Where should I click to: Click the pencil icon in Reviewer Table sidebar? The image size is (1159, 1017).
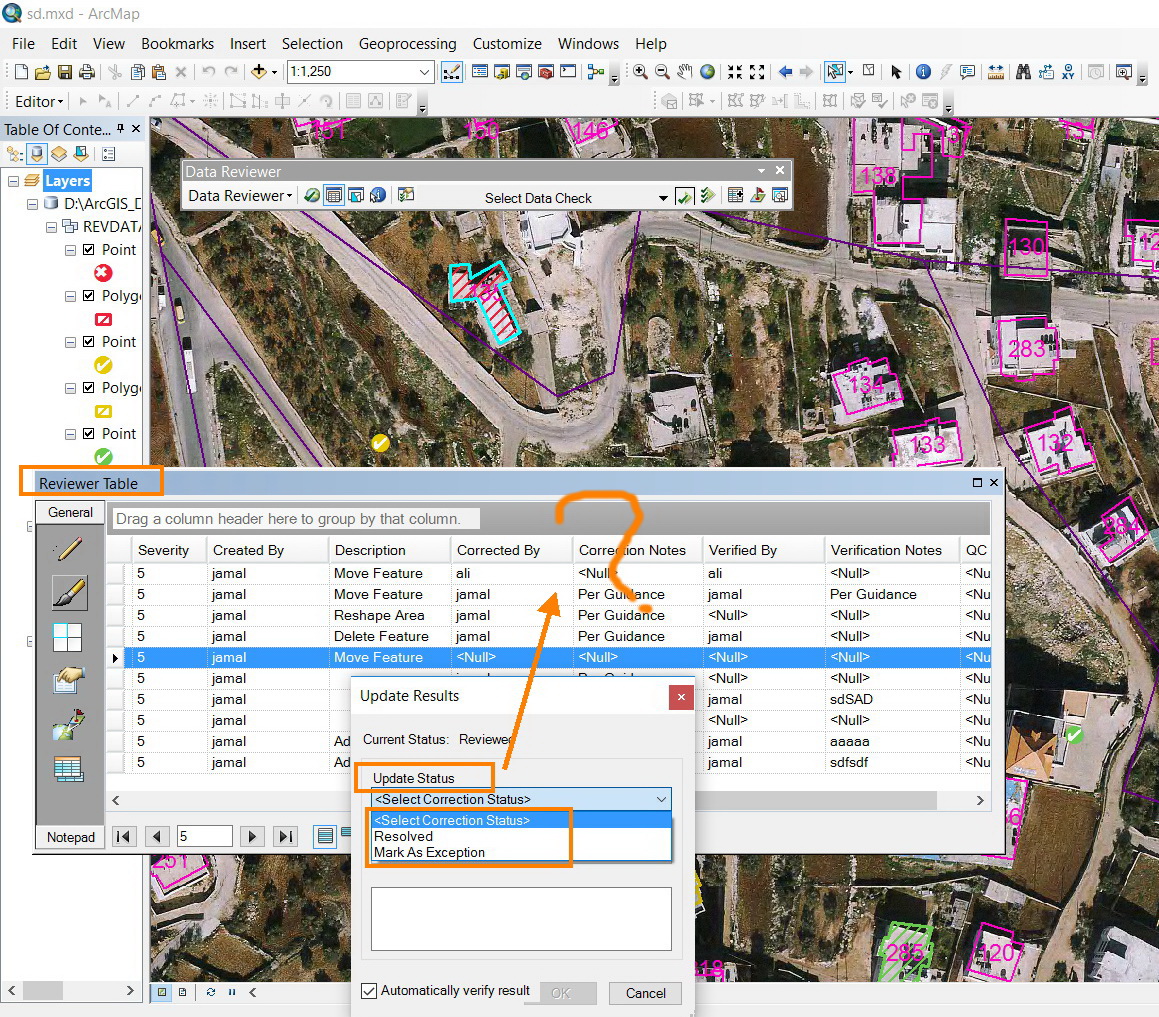tap(69, 549)
